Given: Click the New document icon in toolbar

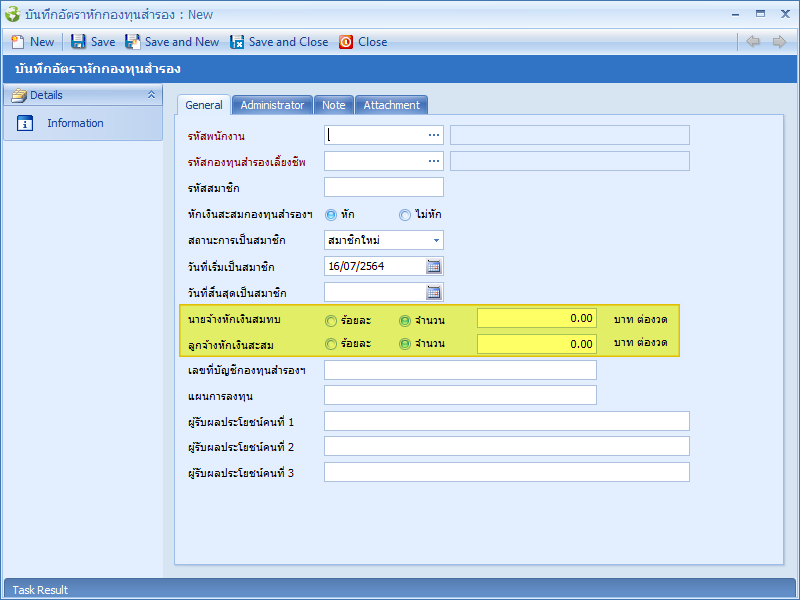Looking at the screenshot, I should coord(18,42).
